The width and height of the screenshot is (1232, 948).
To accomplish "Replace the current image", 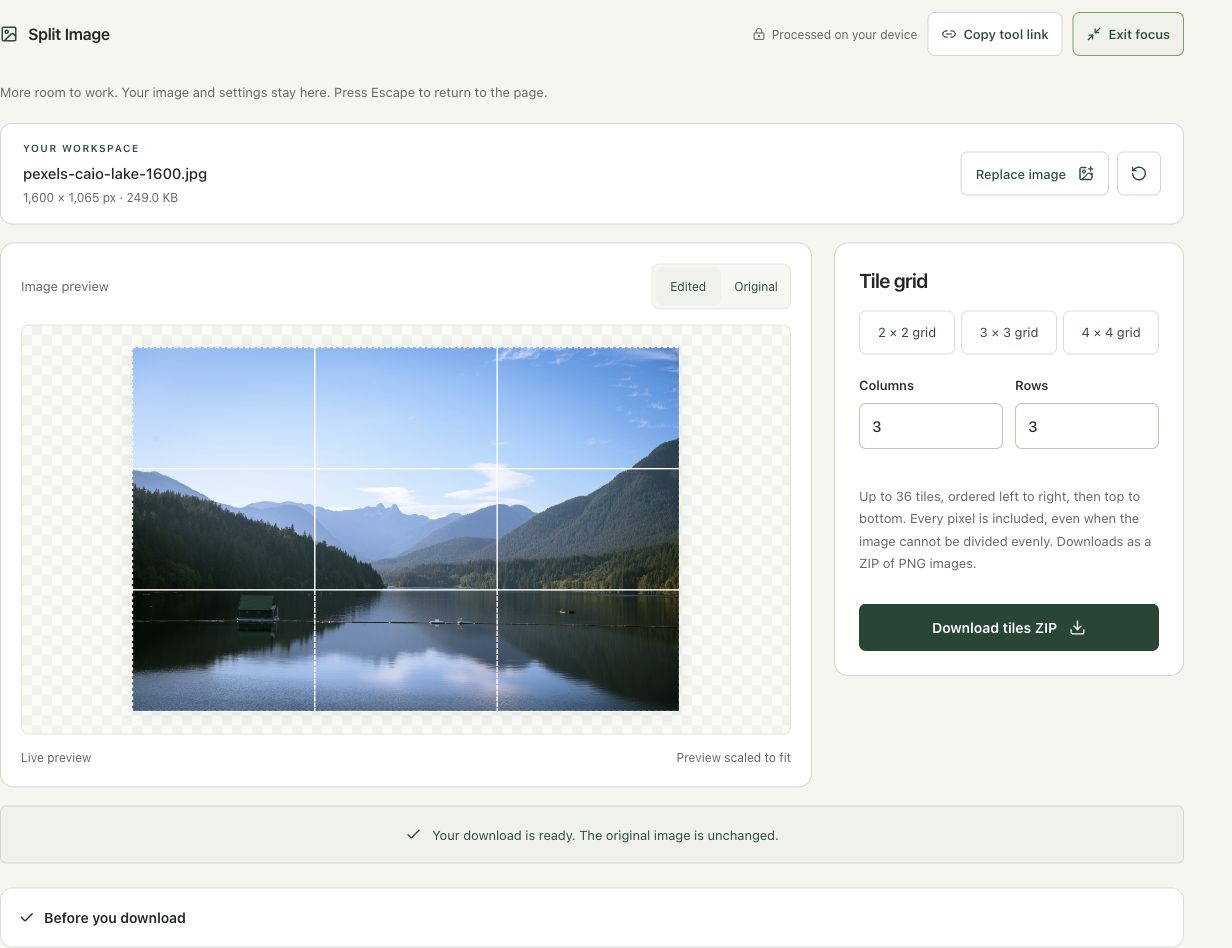I will [x=1035, y=174].
